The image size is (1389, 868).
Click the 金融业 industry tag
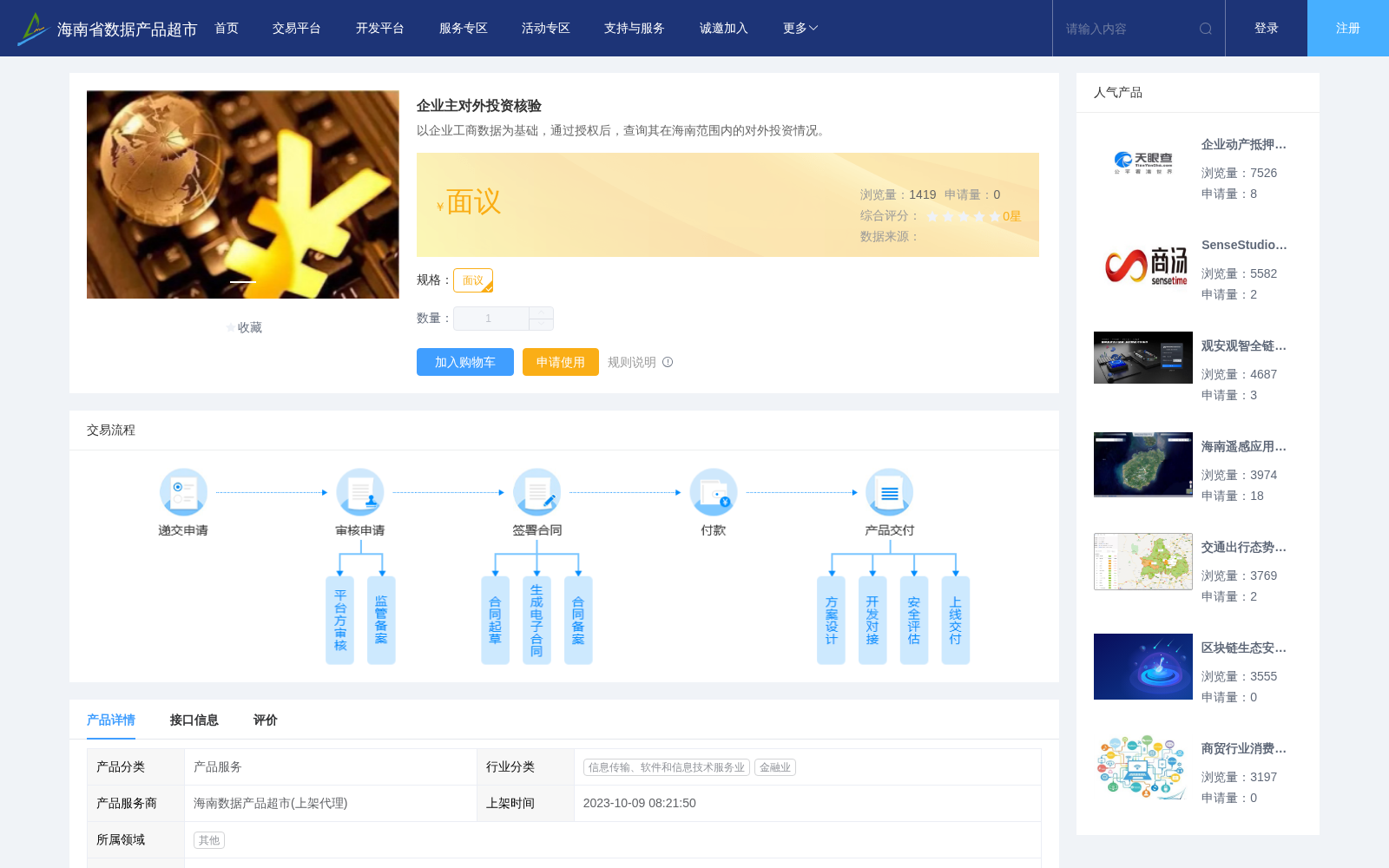coord(775,767)
